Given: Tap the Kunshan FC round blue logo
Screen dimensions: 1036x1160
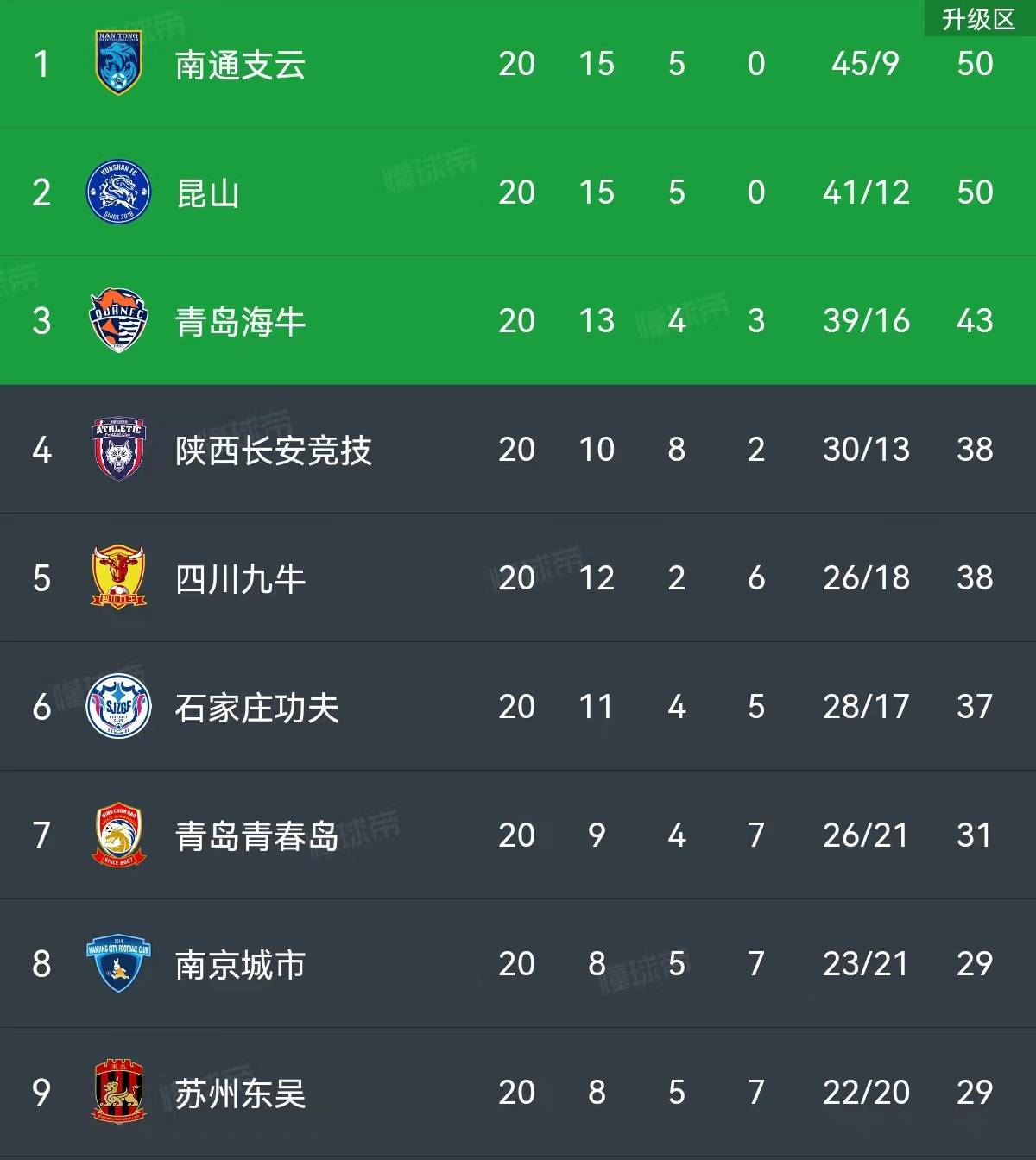Looking at the screenshot, I should coord(118,192).
